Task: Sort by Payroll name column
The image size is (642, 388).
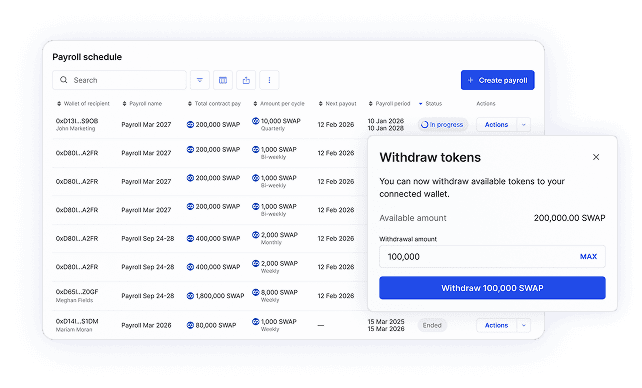Action: click(142, 104)
